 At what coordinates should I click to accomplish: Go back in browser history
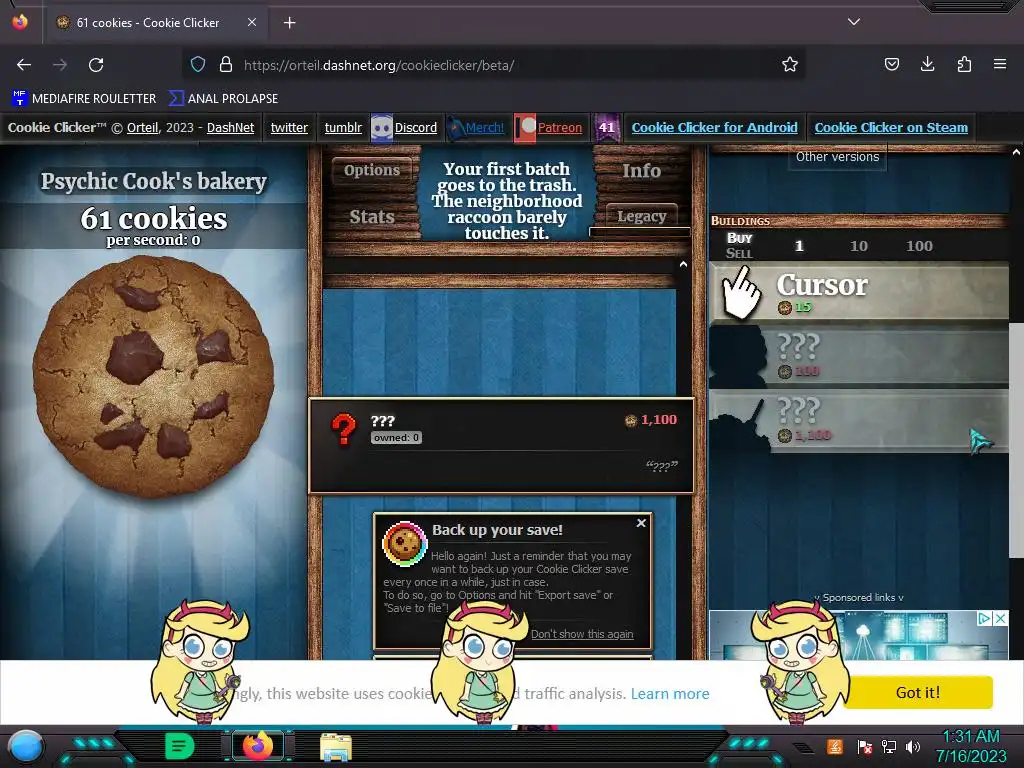tap(24, 65)
